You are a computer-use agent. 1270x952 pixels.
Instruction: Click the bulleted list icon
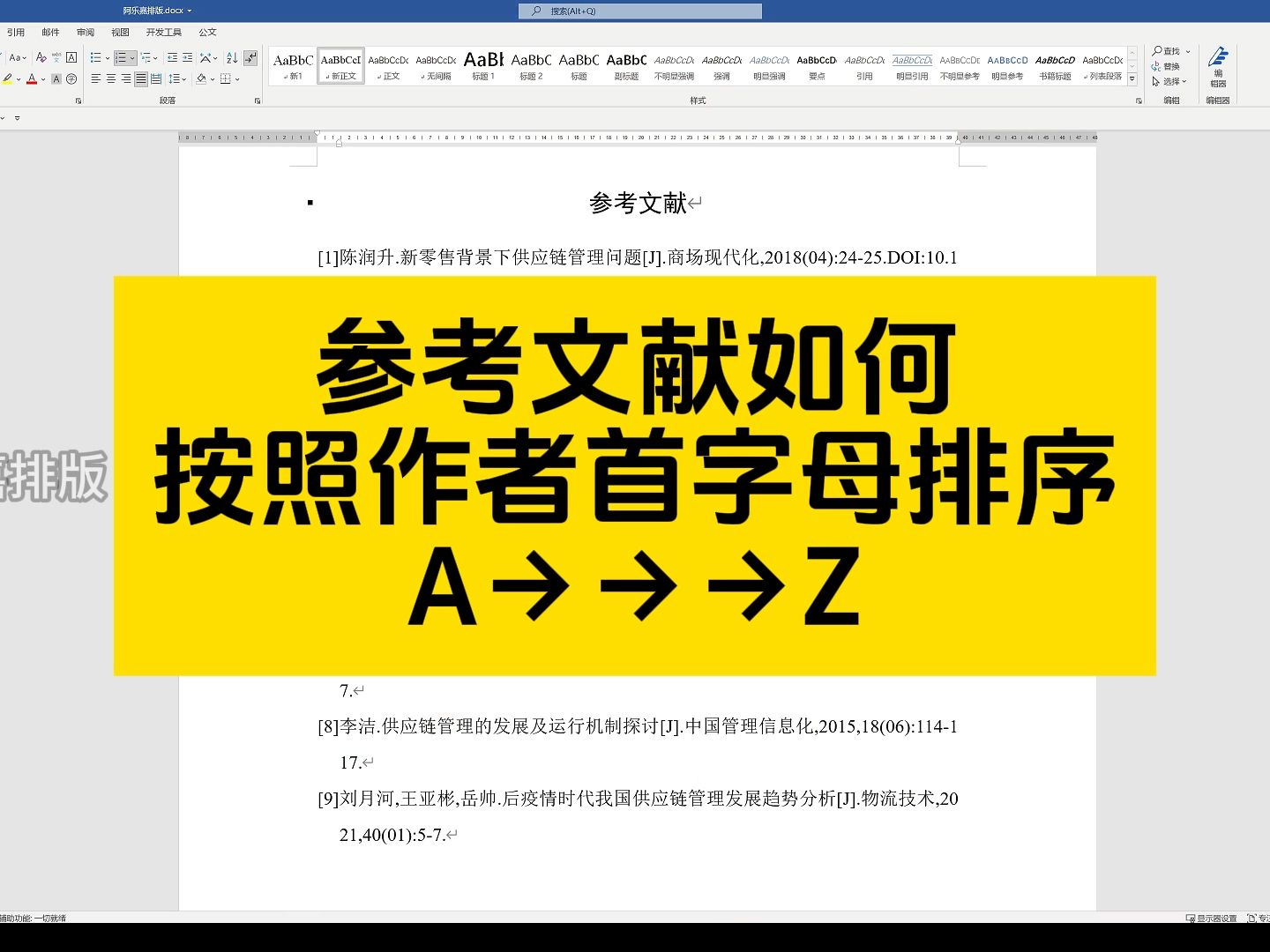95,57
